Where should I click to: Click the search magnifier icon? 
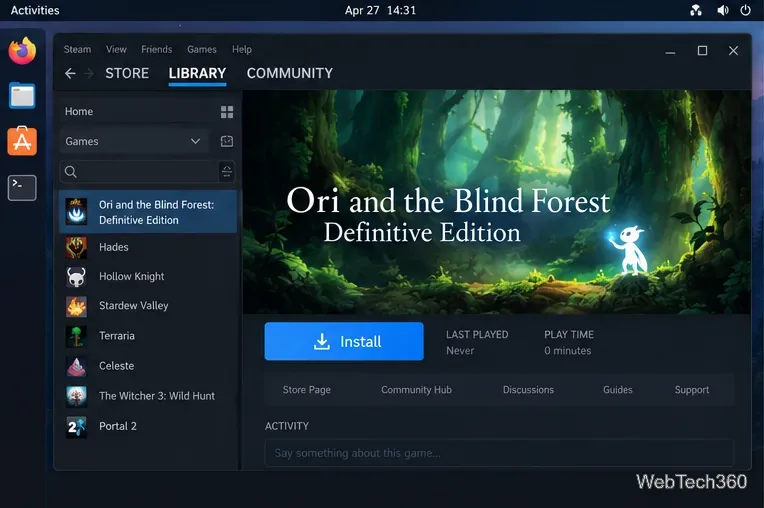click(71, 172)
